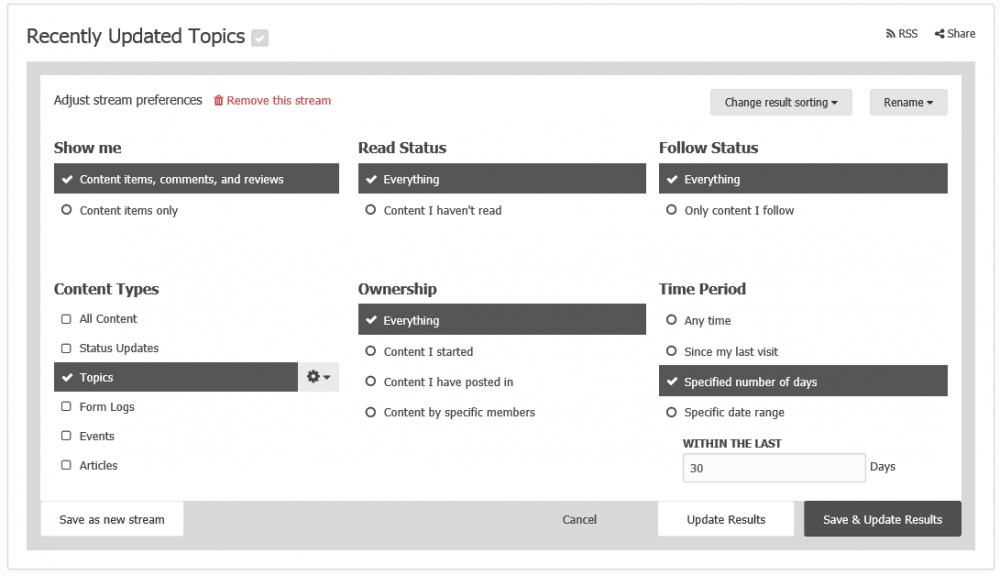Click the RSS feed icon

[890, 34]
